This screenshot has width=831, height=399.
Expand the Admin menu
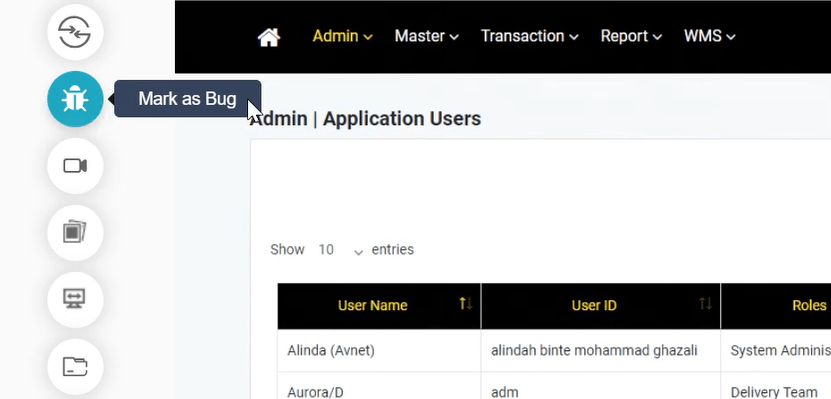tap(342, 36)
